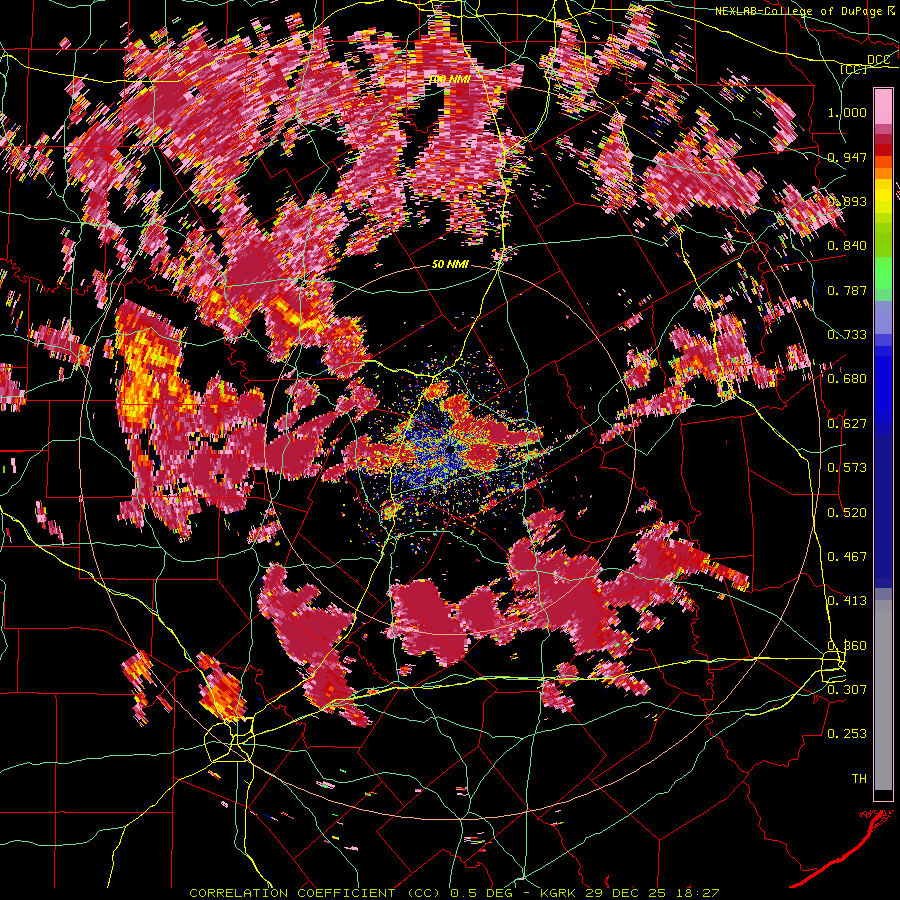This screenshot has width=900, height=900.
Task: Click the light pink segment atop the color bar
Action: pos(883,106)
